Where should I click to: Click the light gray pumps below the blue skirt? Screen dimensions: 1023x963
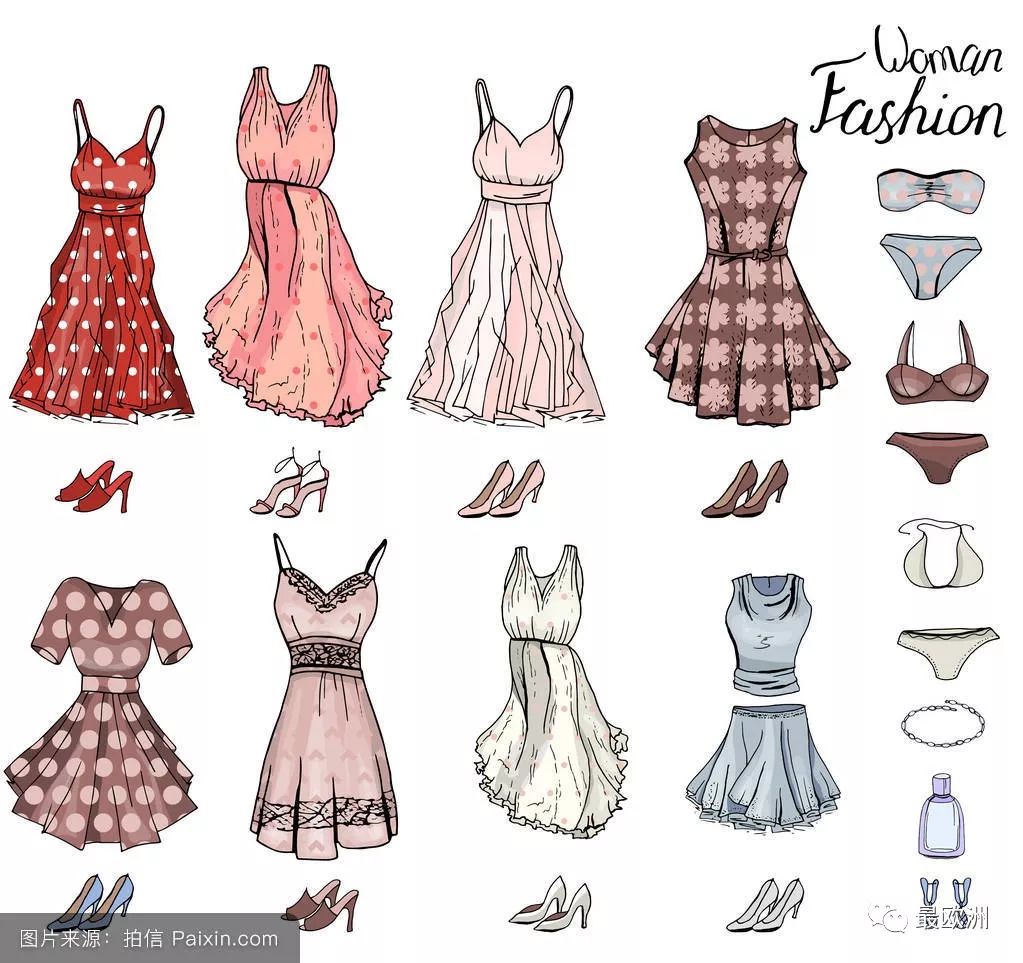(765, 904)
